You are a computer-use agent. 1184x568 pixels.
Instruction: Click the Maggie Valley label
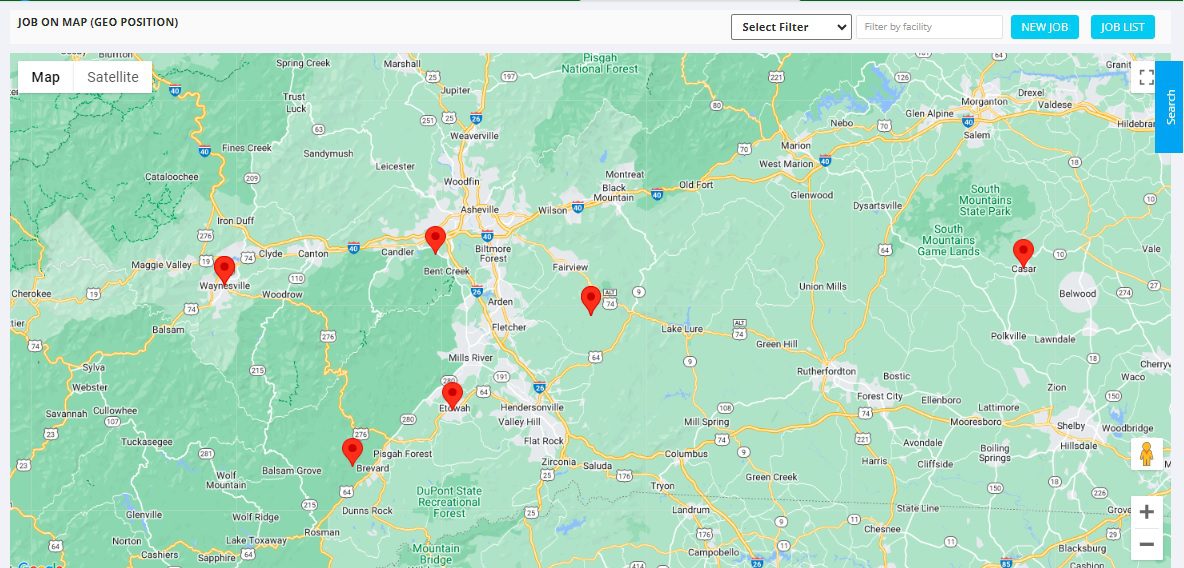tap(162, 265)
